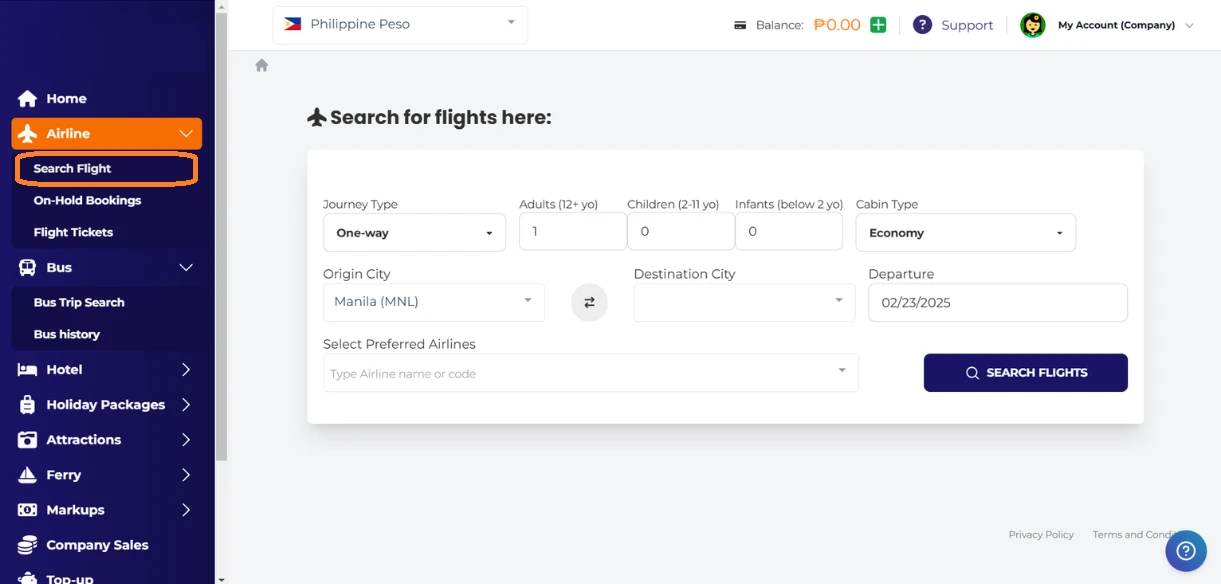Open On-Hold Bookings in the sidebar
The width and height of the screenshot is (1221, 584).
point(87,200)
